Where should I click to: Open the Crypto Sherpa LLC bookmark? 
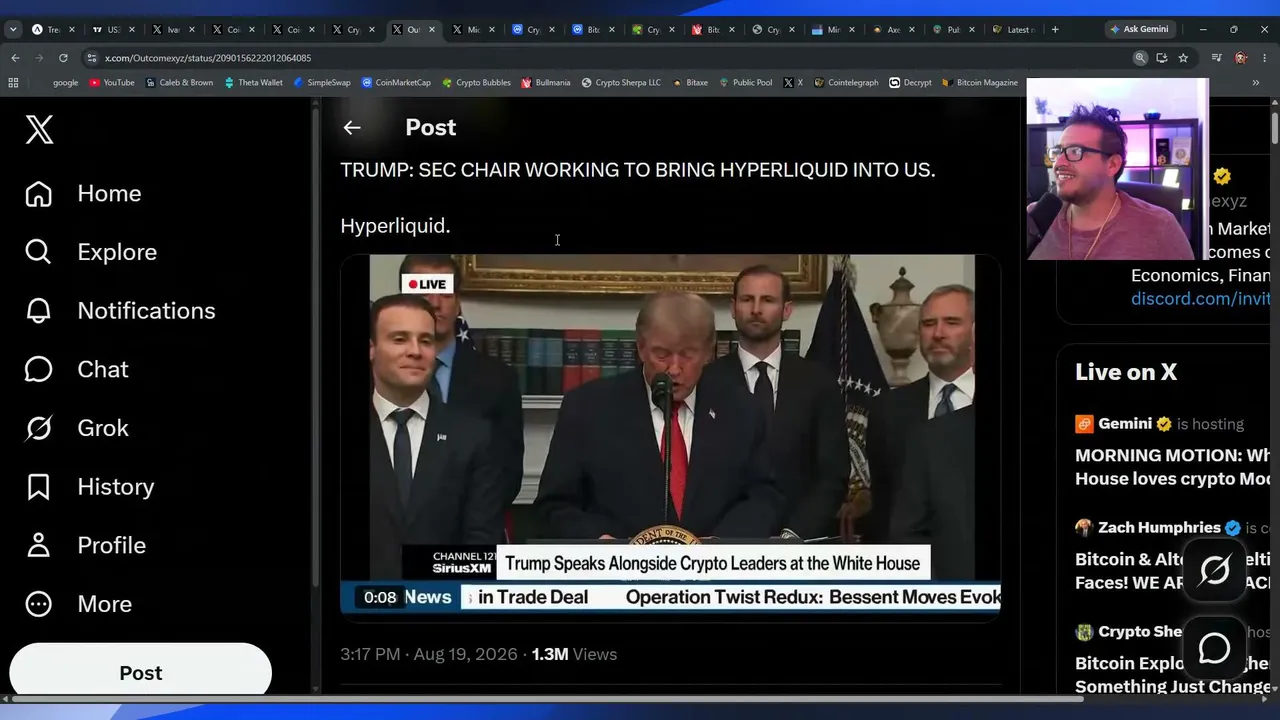621,83
